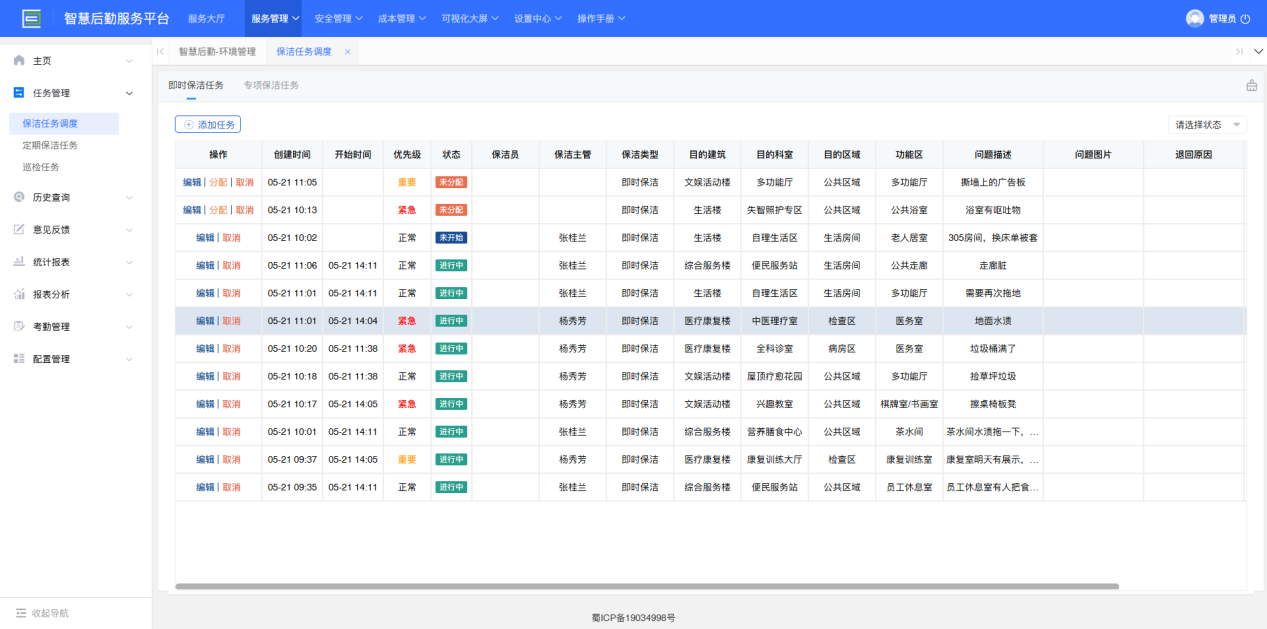Click the 历史查询 sidebar icon
This screenshot has width=1267, height=629.
point(19,197)
